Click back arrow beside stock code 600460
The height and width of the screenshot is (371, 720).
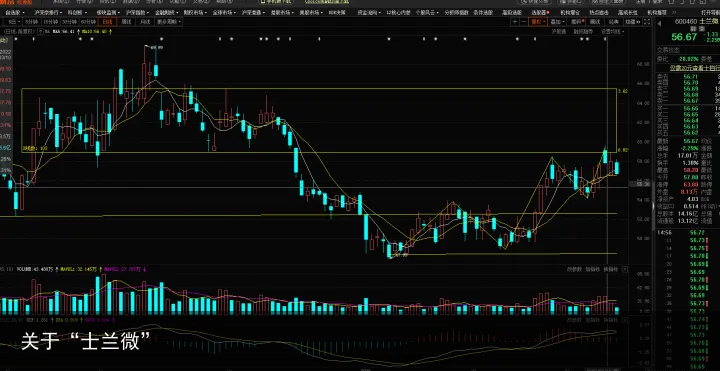point(659,22)
